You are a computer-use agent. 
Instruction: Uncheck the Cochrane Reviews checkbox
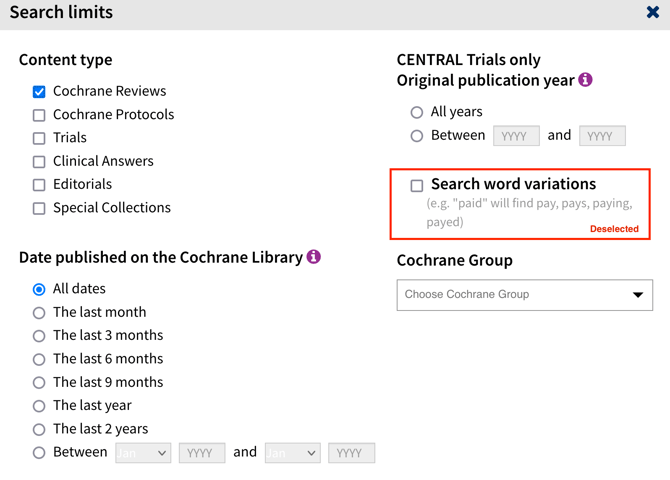pos(39,91)
